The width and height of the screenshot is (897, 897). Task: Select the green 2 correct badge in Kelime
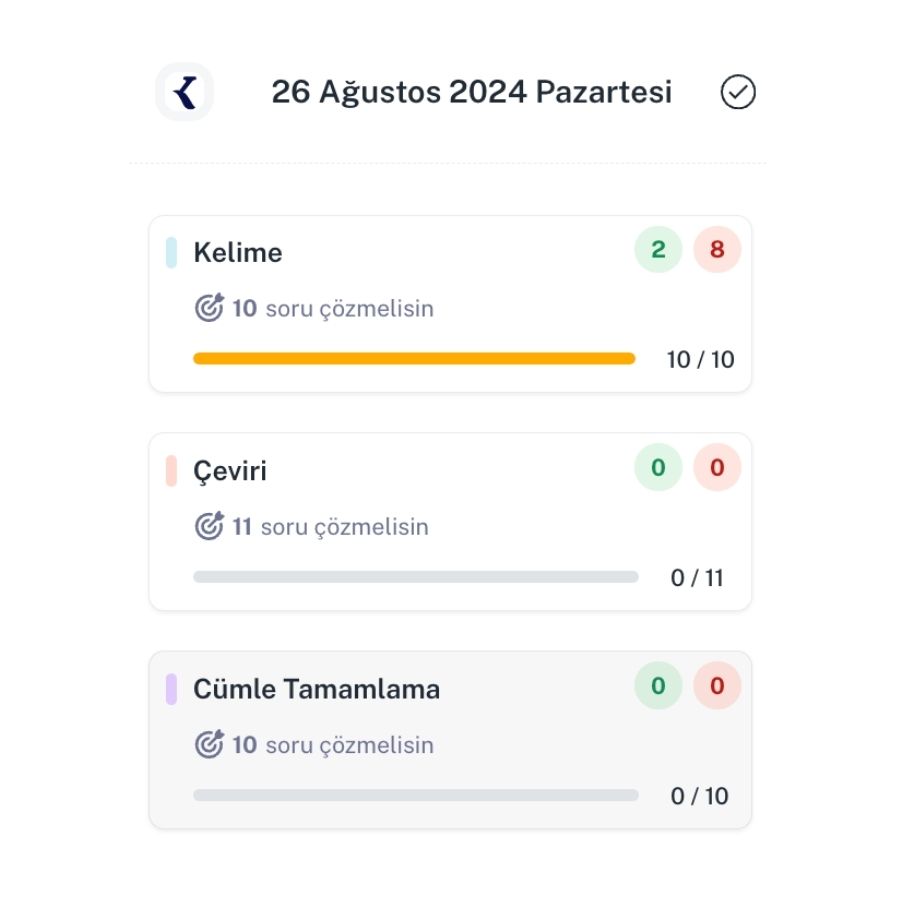click(658, 249)
